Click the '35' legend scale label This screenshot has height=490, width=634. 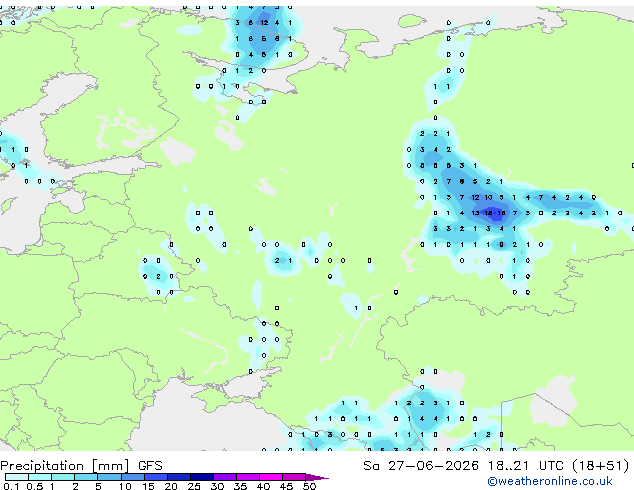click(240, 486)
